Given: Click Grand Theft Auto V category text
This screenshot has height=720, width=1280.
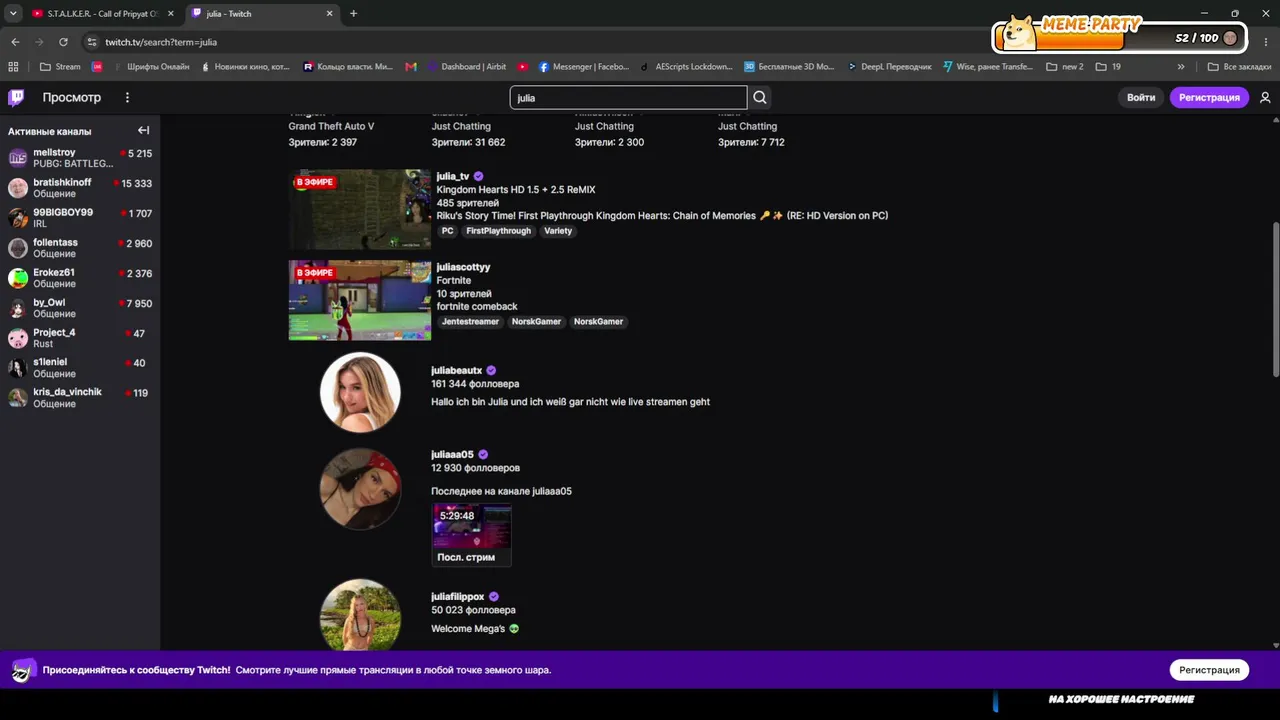Looking at the screenshot, I should 331,127.
